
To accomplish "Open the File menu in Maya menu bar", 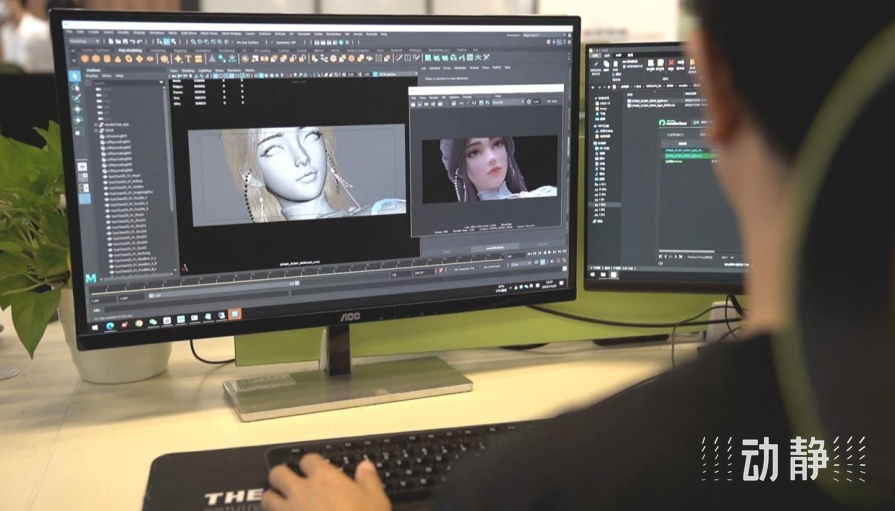I will click(69, 32).
